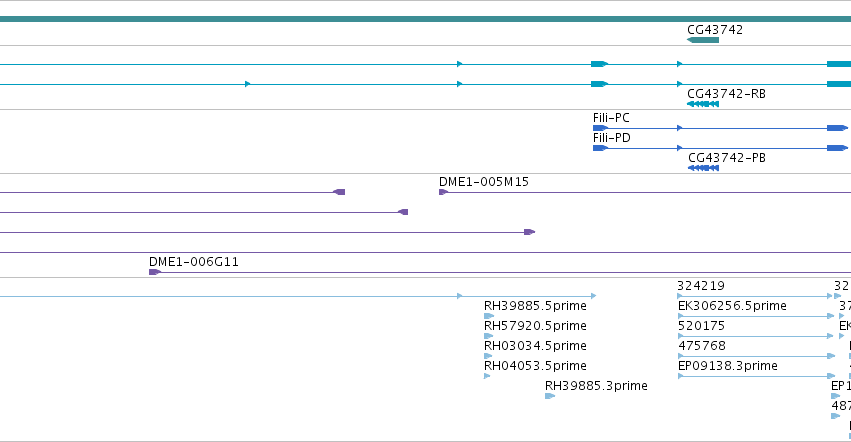This screenshot has width=851, height=442.
Task: Click the RH39885.5prime EST label
Action: click(535, 306)
